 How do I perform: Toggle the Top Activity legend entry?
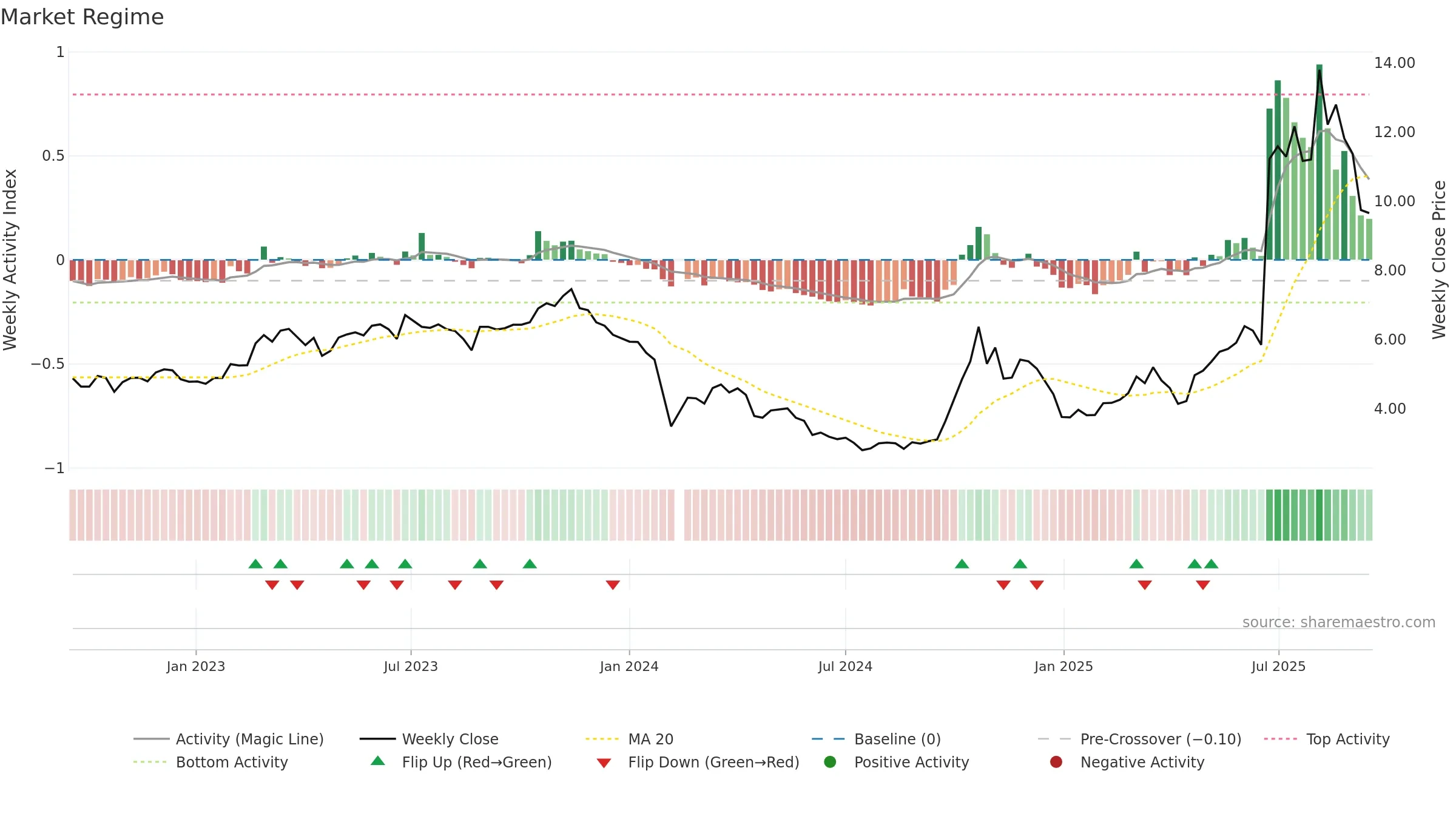[x=1327, y=739]
